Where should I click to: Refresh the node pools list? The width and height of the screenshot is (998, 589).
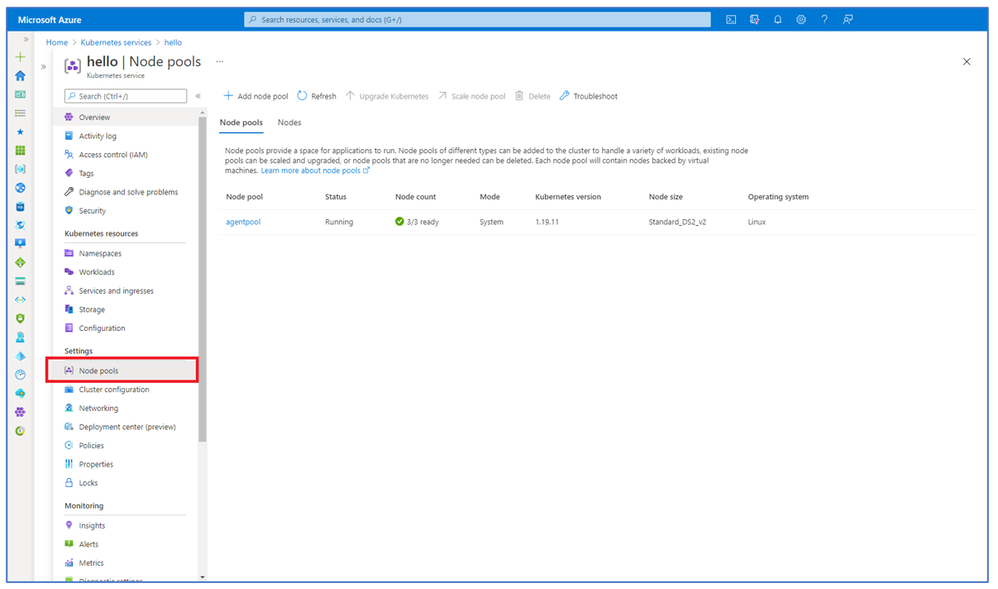coord(317,96)
